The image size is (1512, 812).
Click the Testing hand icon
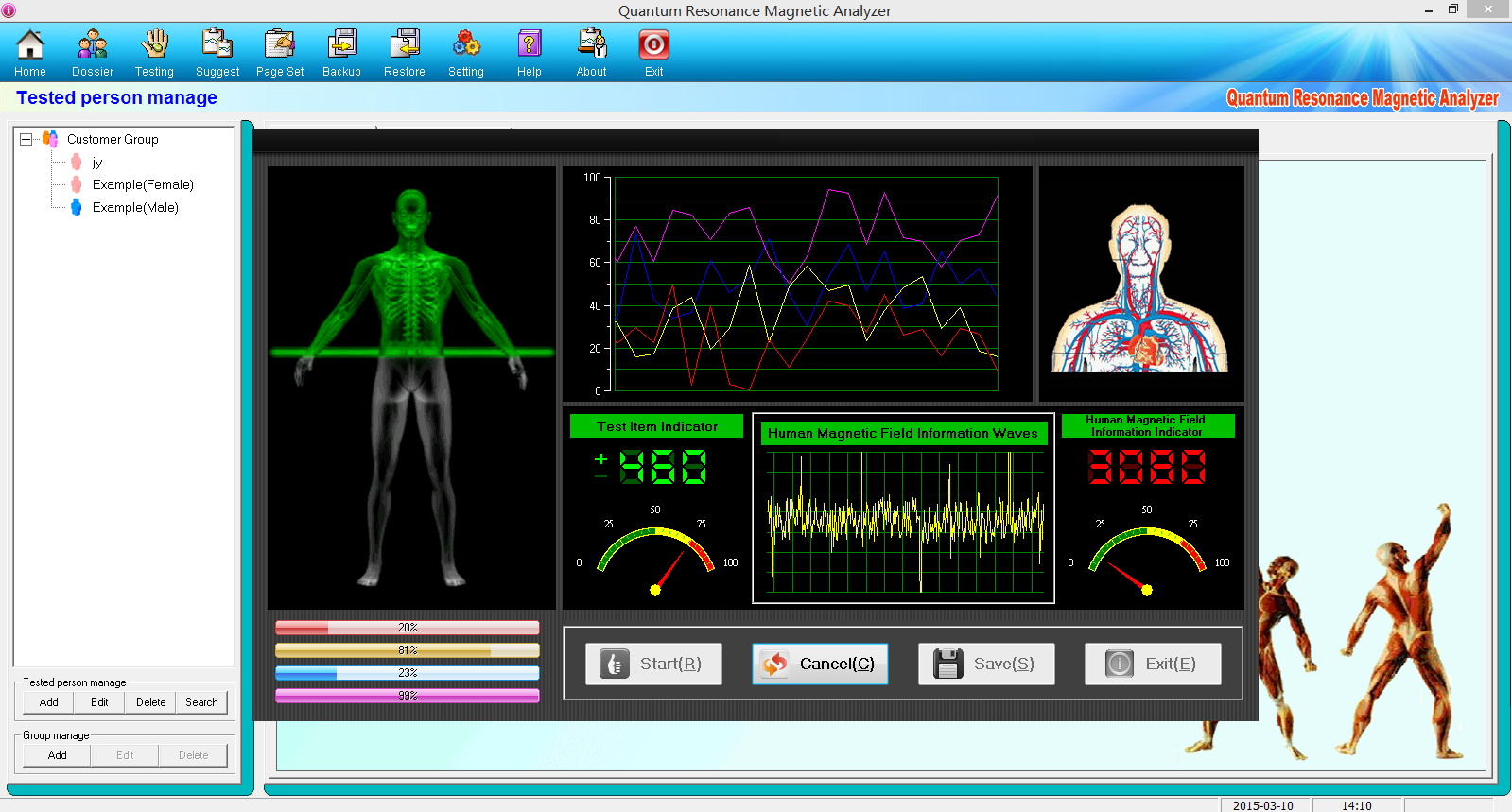tap(154, 45)
